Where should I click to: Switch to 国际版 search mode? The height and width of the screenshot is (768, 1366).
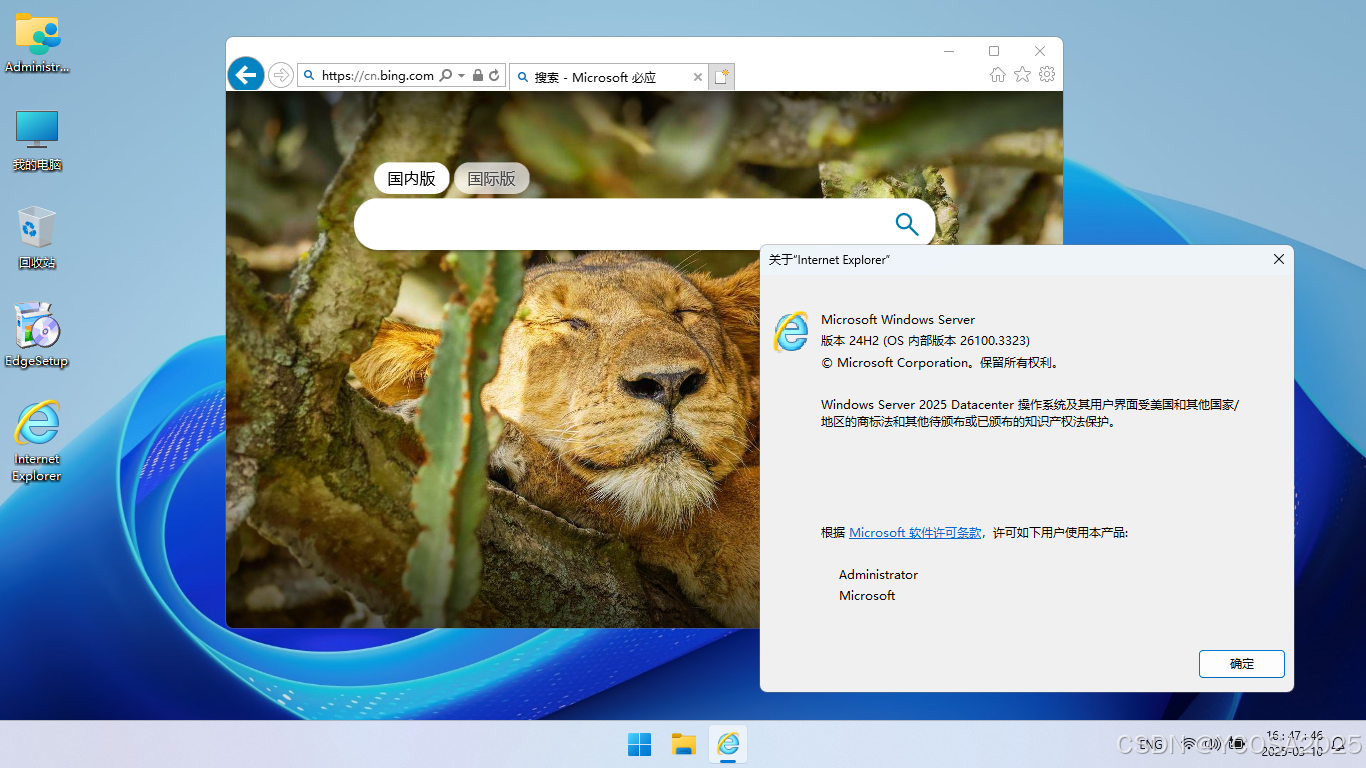click(492, 178)
